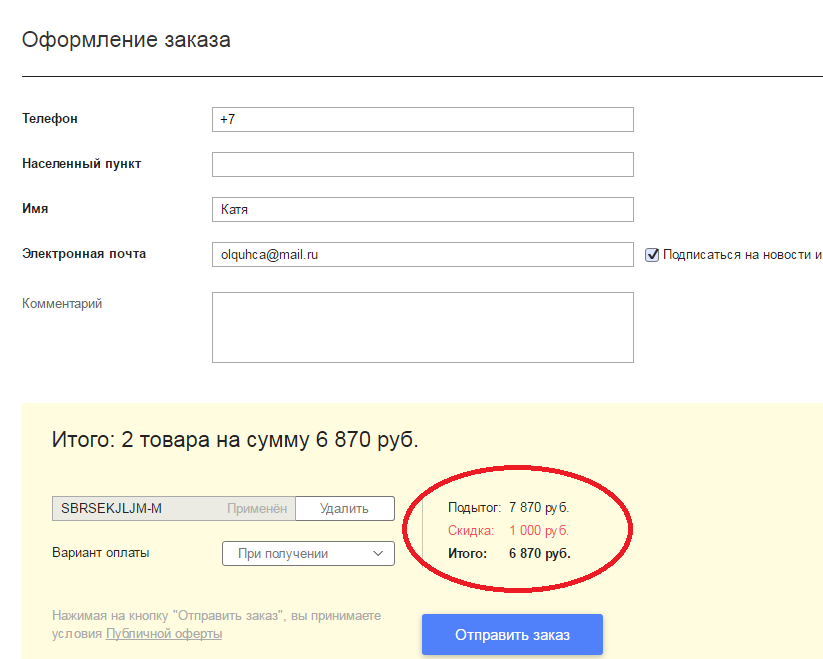Click the Комментарий text area
Screen dimensions: 823x659
[x=423, y=327]
